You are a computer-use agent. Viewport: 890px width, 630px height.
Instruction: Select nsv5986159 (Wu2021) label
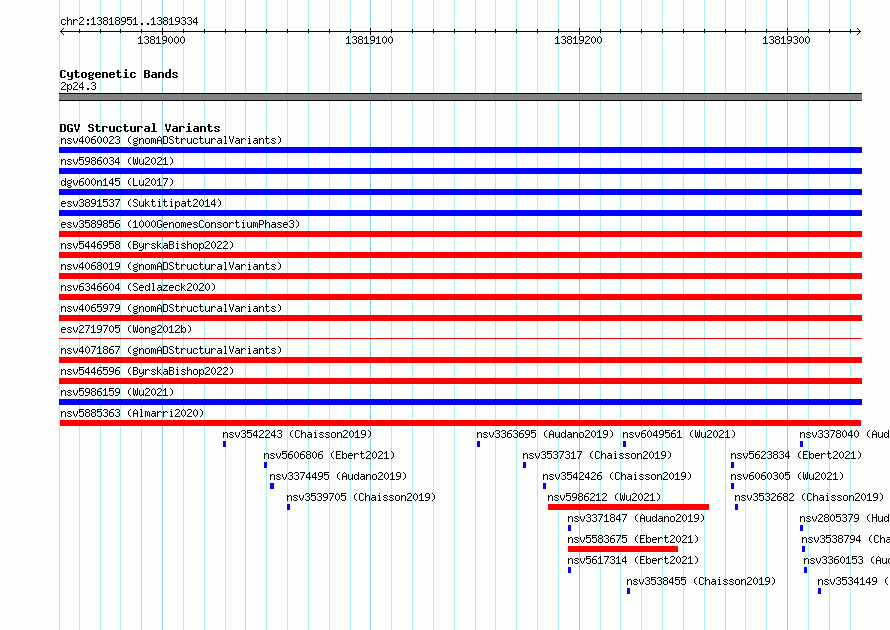(x=117, y=392)
